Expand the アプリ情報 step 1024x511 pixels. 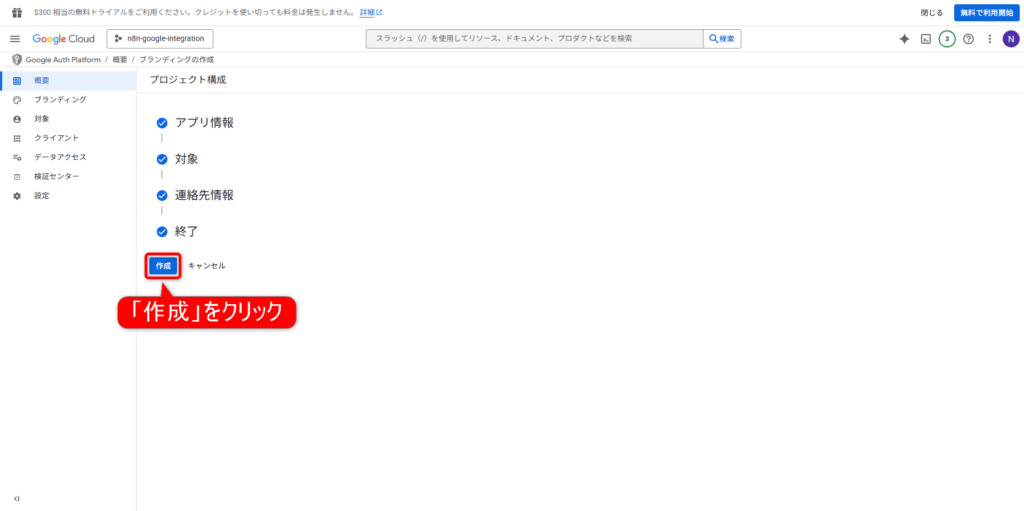pos(204,123)
